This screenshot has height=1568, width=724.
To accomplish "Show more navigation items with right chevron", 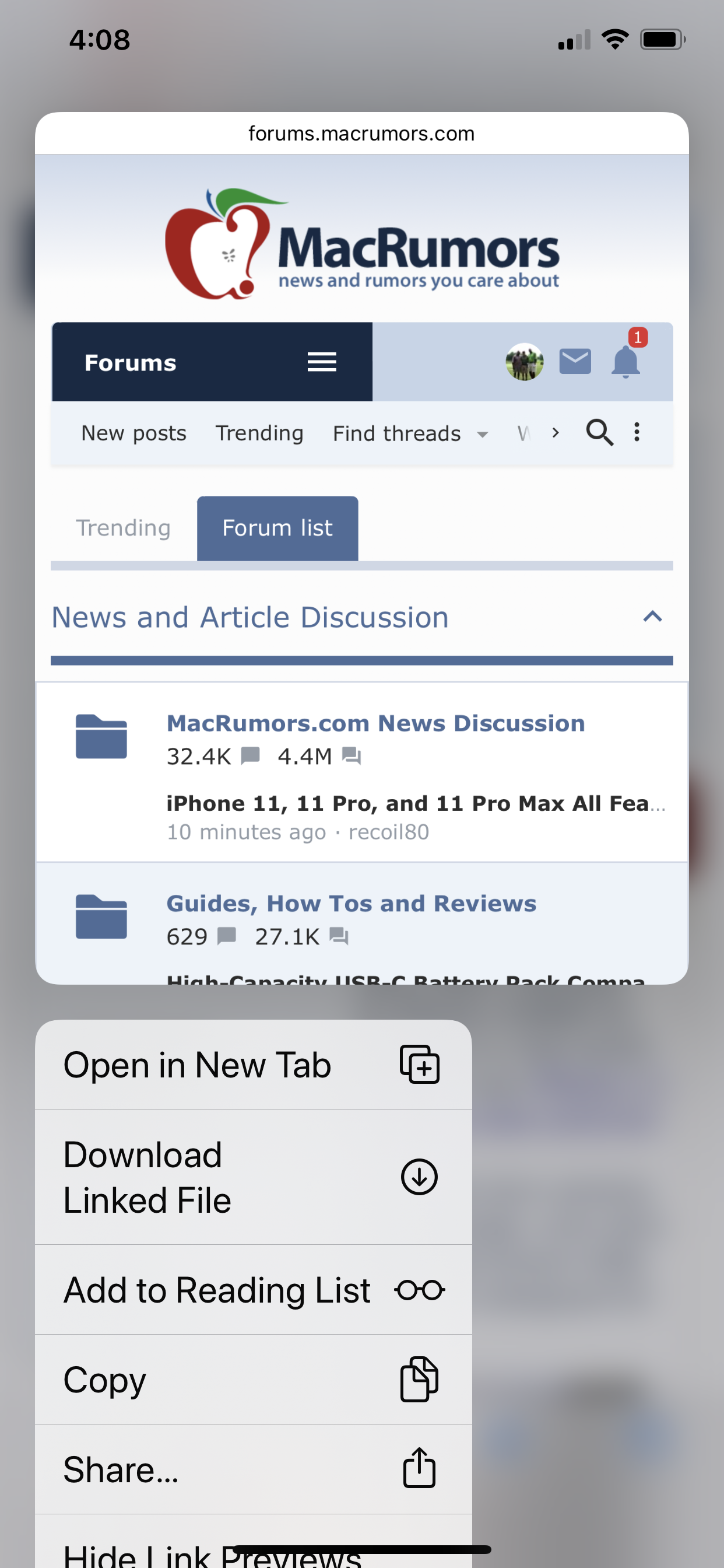I will point(556,433).
